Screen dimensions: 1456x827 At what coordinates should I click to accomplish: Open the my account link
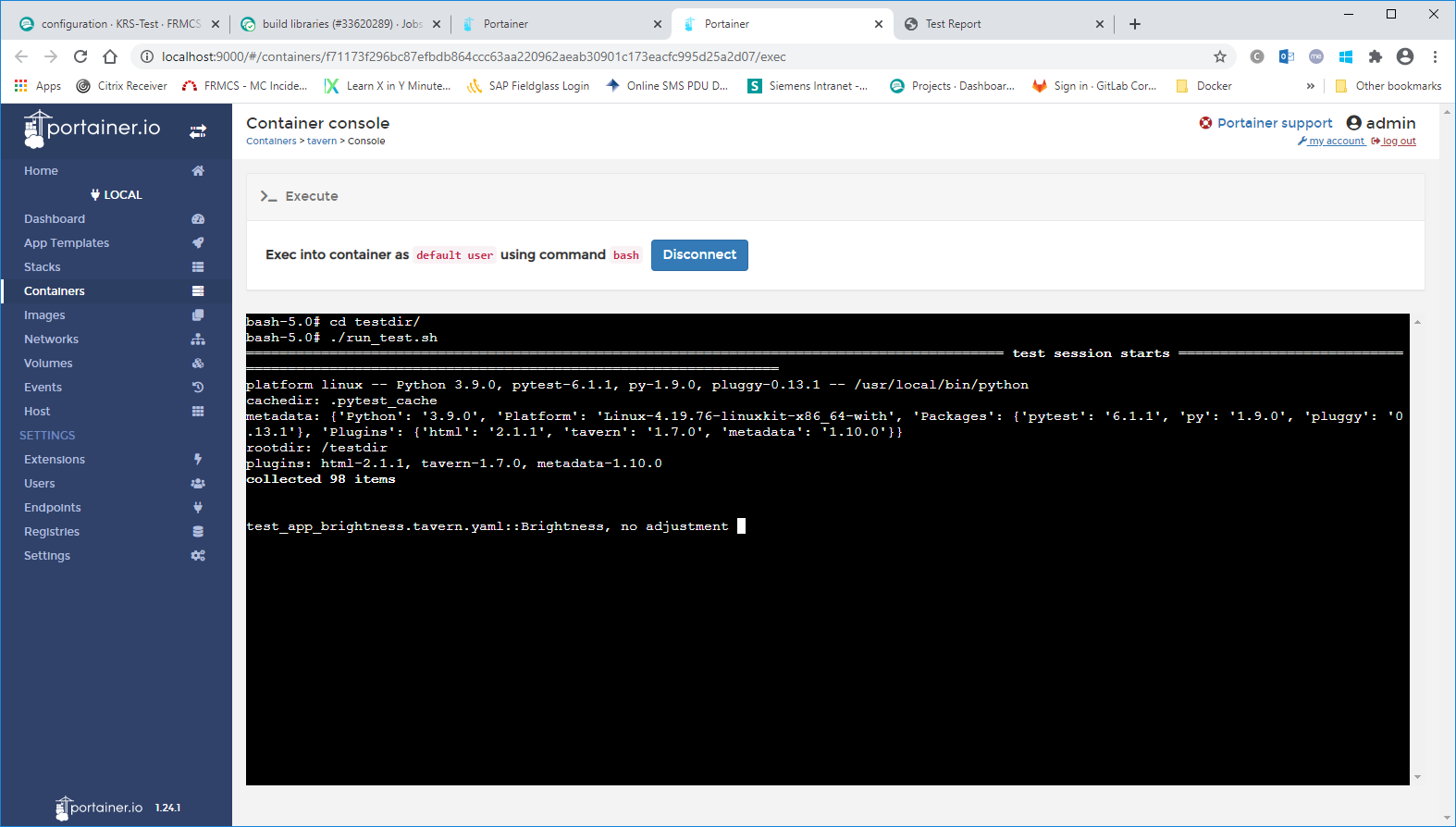[x=1331, y=142]
